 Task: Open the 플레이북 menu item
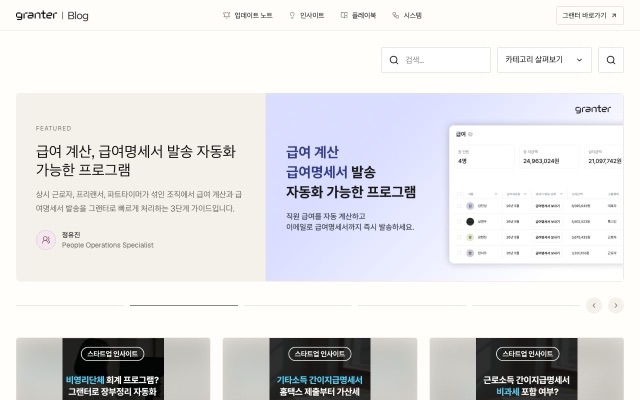tap(358, 16)
